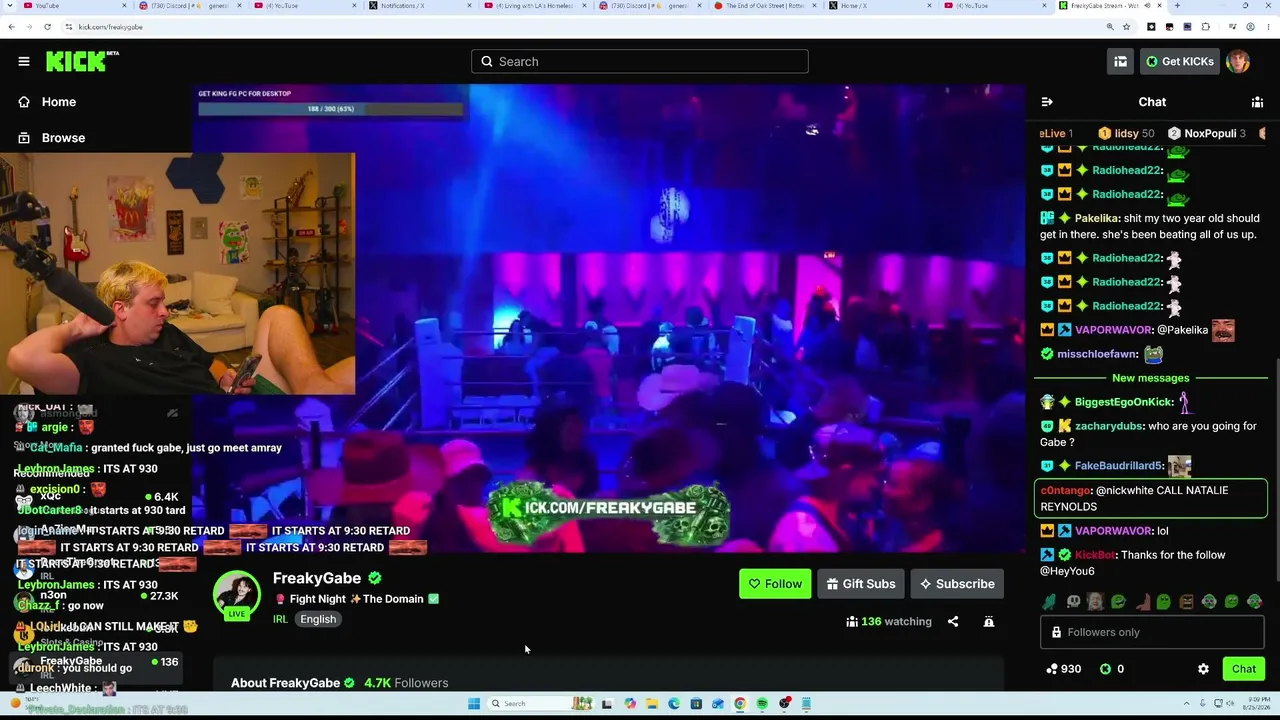
Task: Pick the first emote in quick emote bar
Action: pos(1050,602)
